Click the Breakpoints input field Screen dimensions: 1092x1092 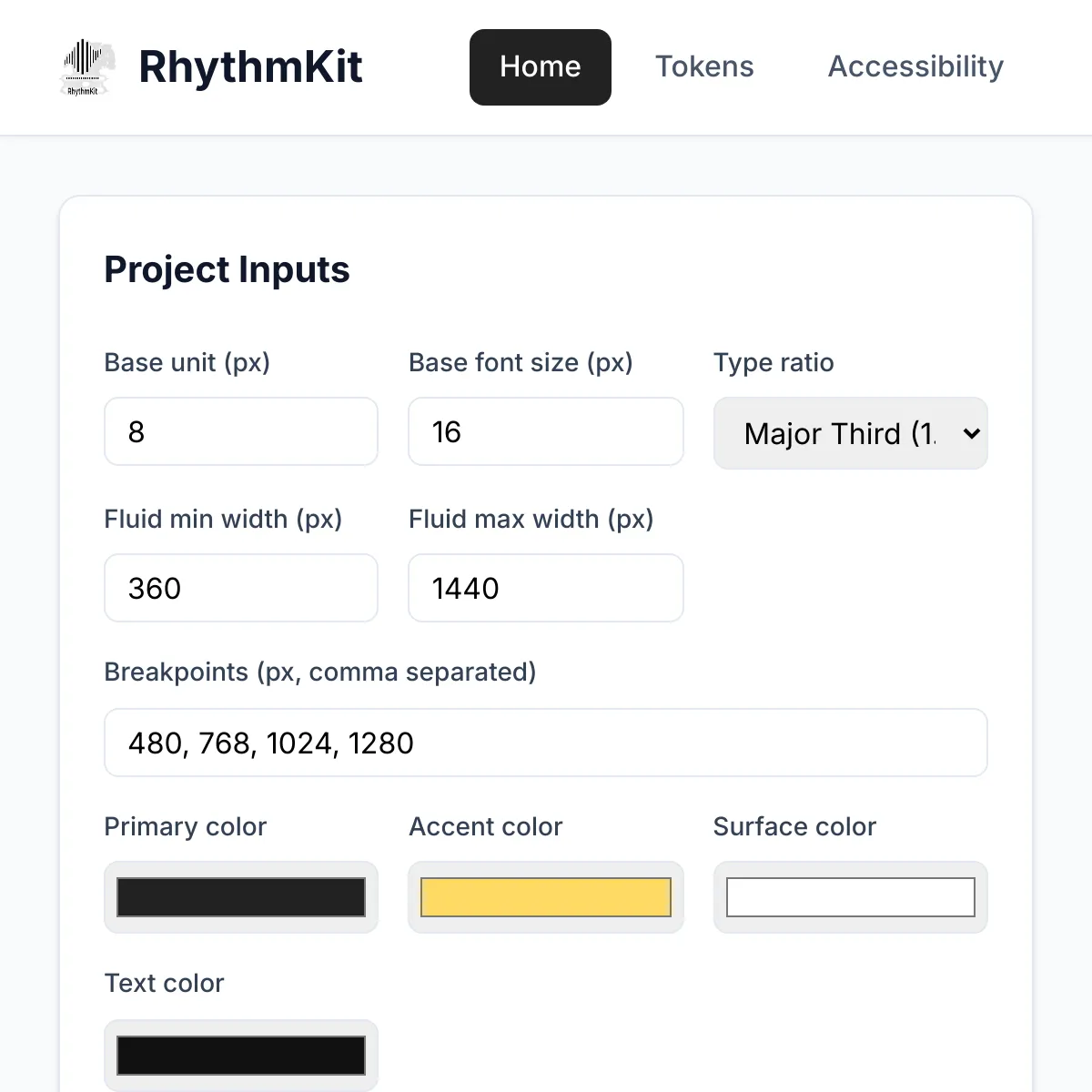[545, 743]
